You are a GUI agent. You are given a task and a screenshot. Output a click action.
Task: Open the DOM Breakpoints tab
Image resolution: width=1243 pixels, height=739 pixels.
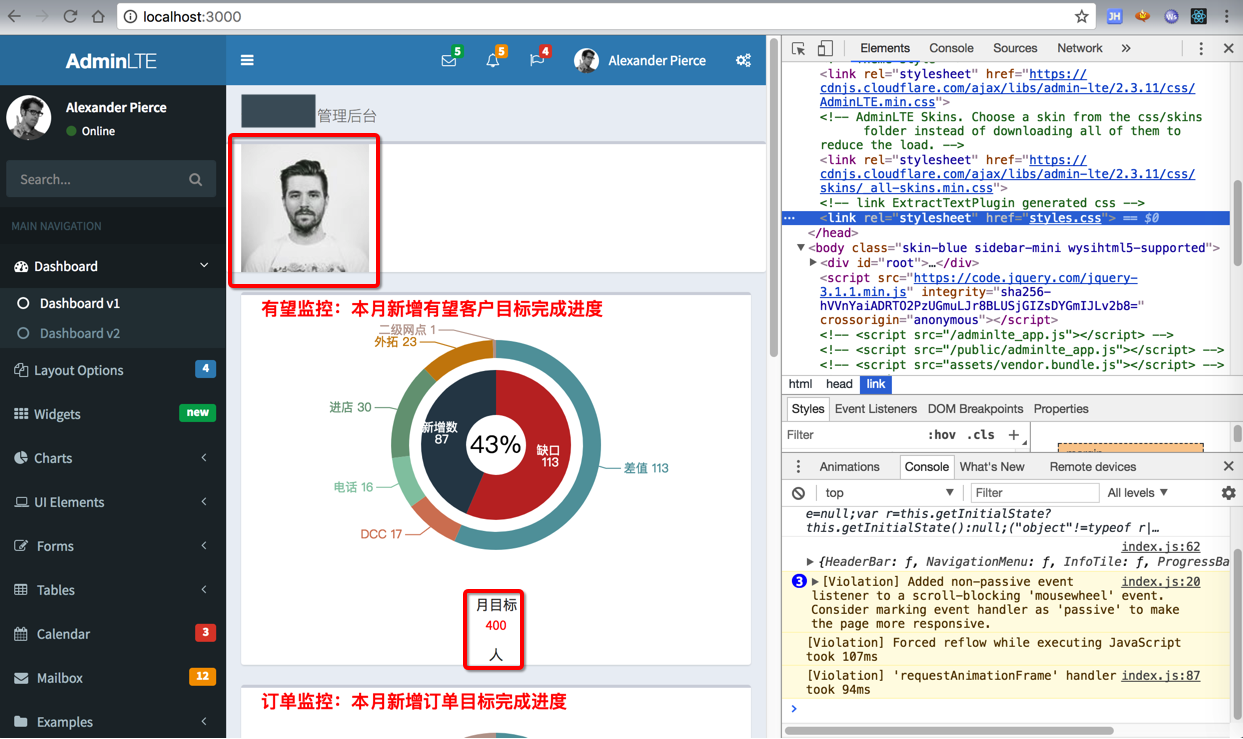click(x=975, y=409)
